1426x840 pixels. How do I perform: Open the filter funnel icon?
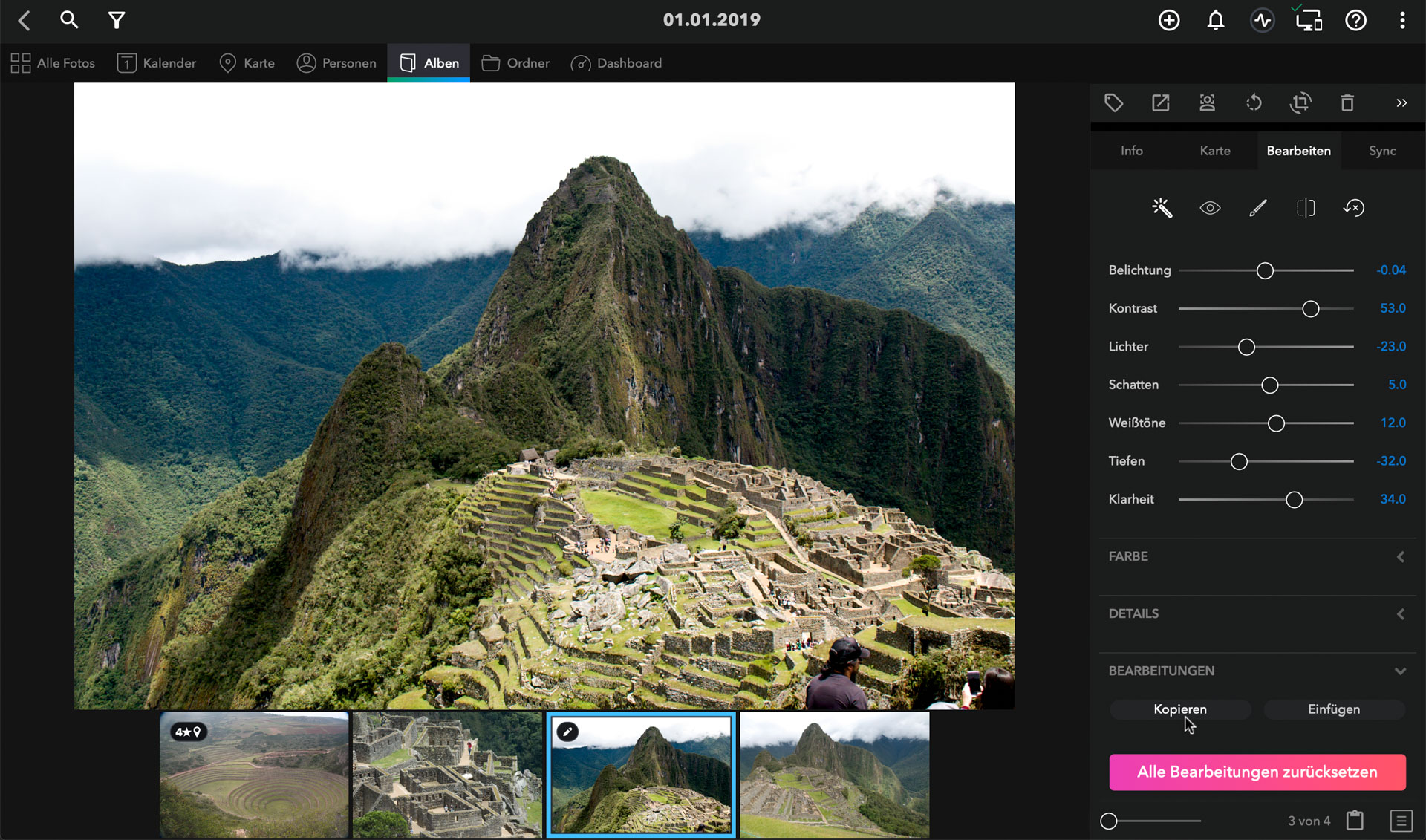coord(117,20)
